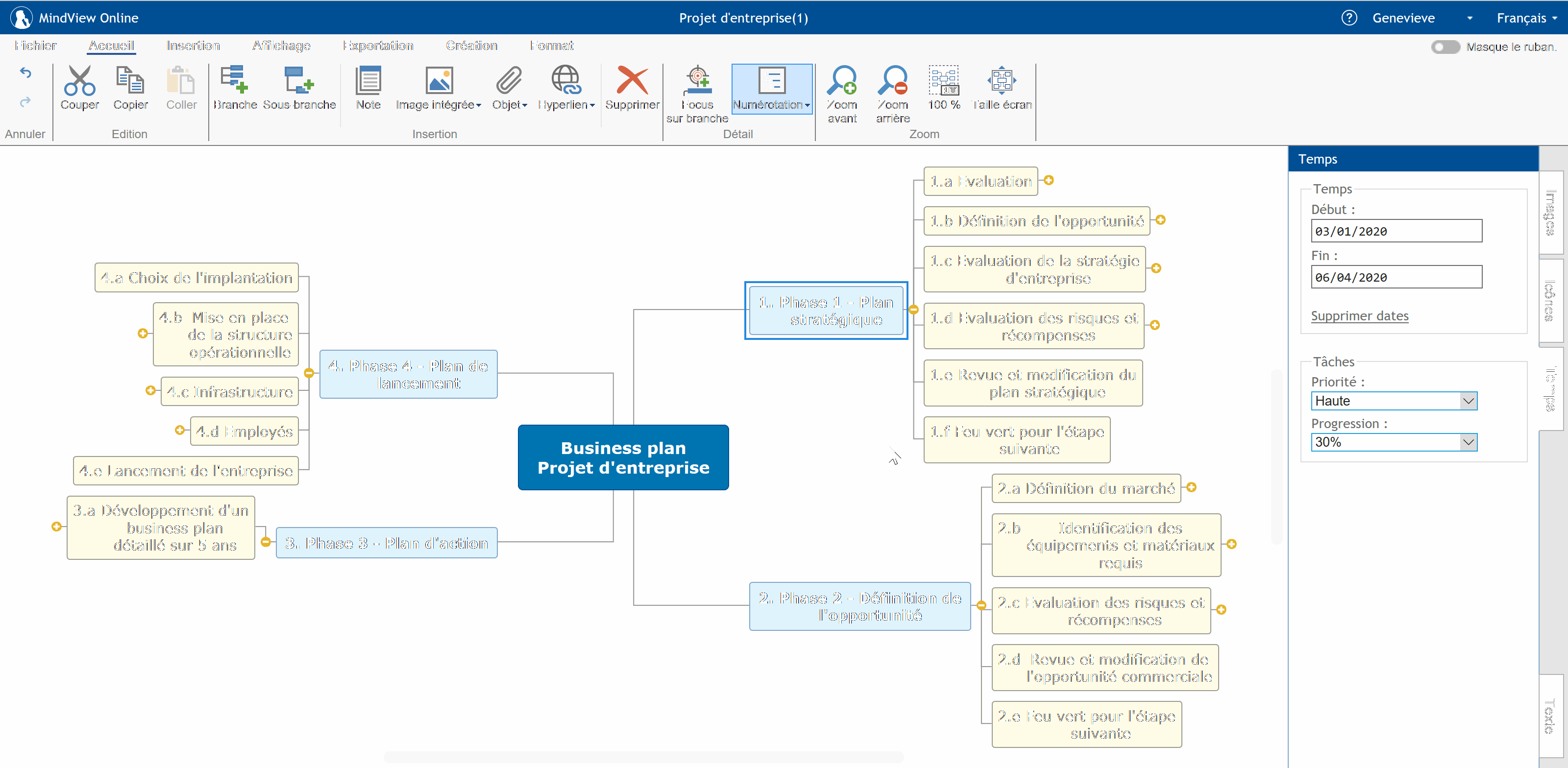Expand the 4.c Infrastructure branch
Image resolution: width=1568 pixels, height=768 pixels.
pos(150,390)
